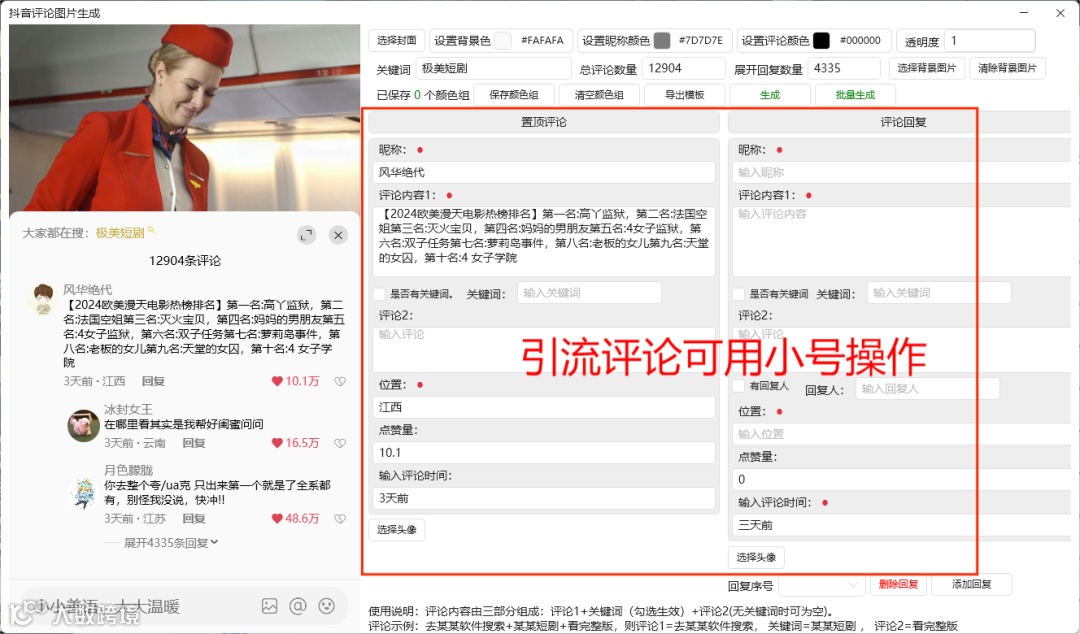Click 回复 link on 冰封女王's comment
Viewport: 1080px width, 634px height.
pyautogui.click(x=194, y=443)
